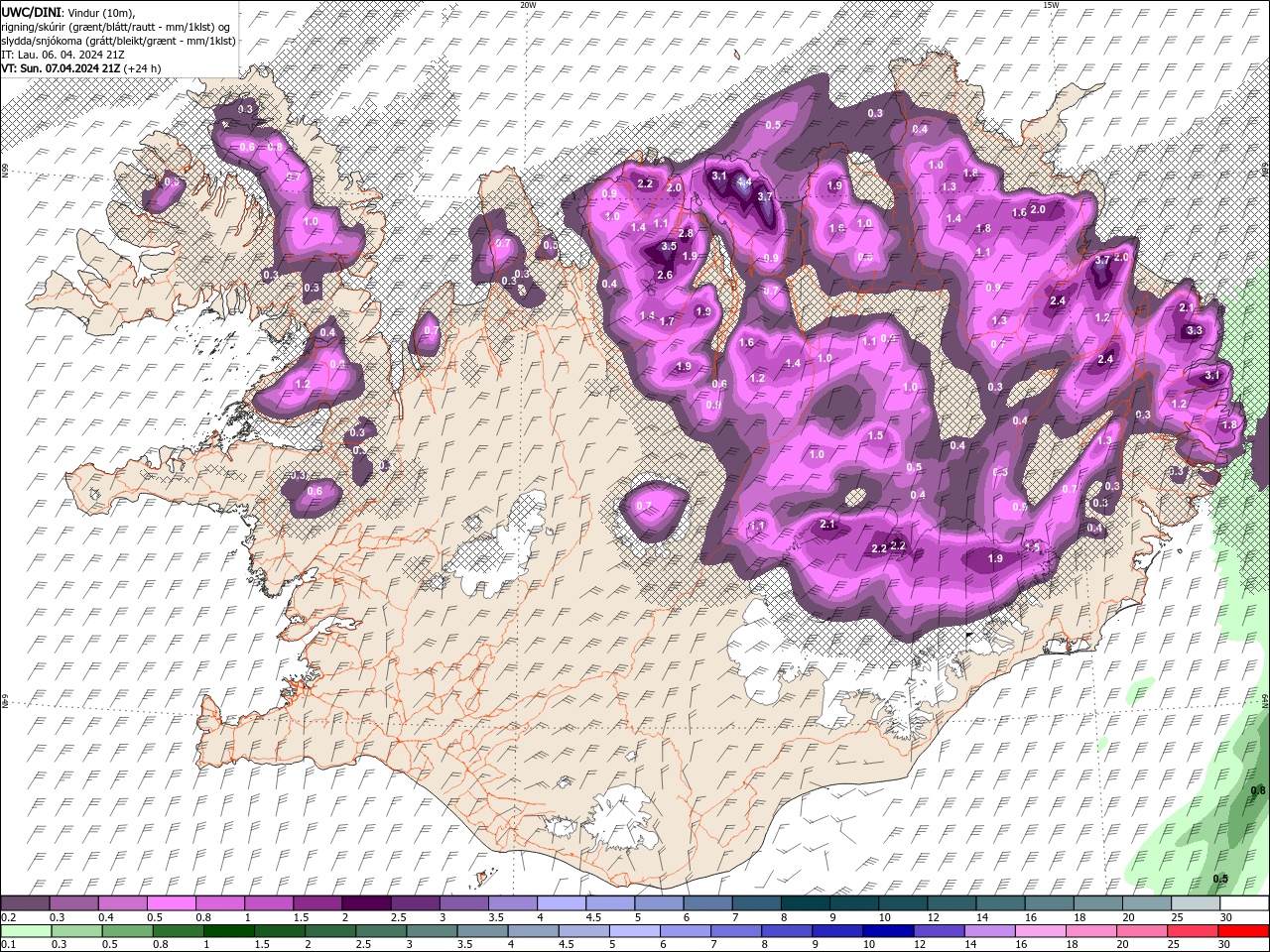The image size is (1270, 952).
Task: Click the bright red swatch on rain scale
Action: (1243, 930)
